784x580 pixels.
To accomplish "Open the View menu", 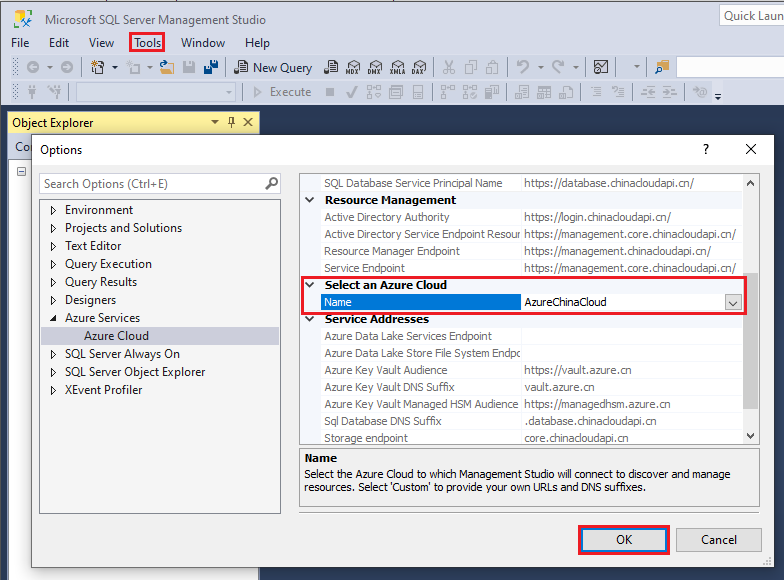I will (101, 43).
